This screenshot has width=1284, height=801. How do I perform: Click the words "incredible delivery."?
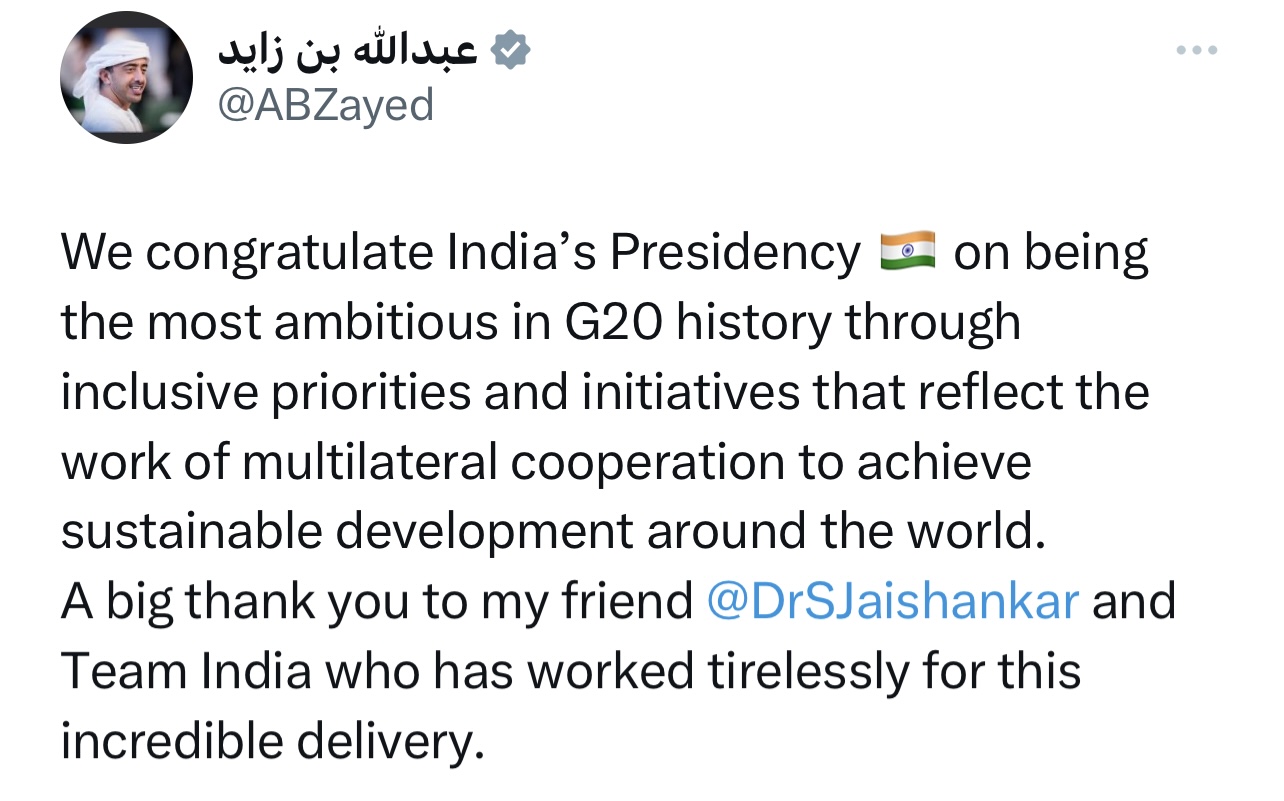point(272,742)
